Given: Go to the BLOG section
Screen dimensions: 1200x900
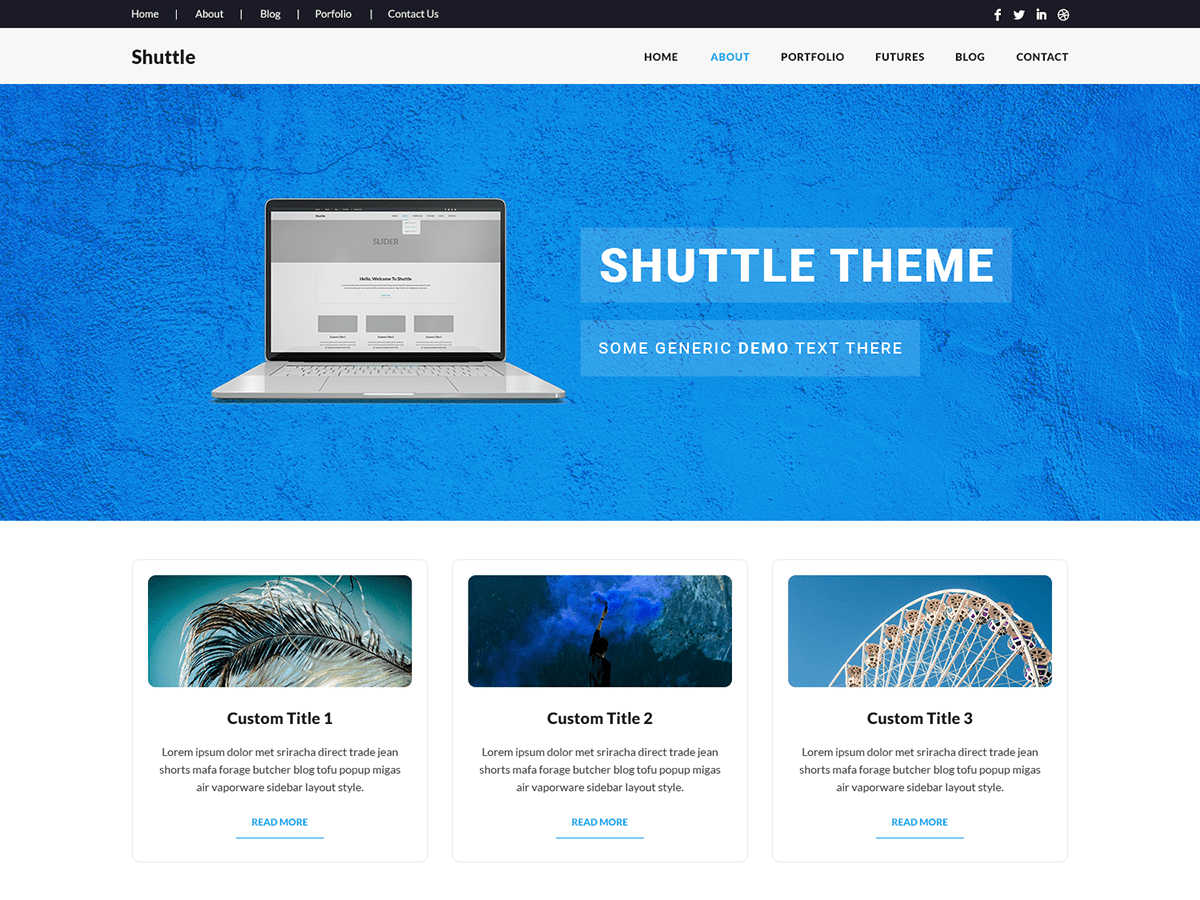Looking at the screenshot, I should point(969,57).
